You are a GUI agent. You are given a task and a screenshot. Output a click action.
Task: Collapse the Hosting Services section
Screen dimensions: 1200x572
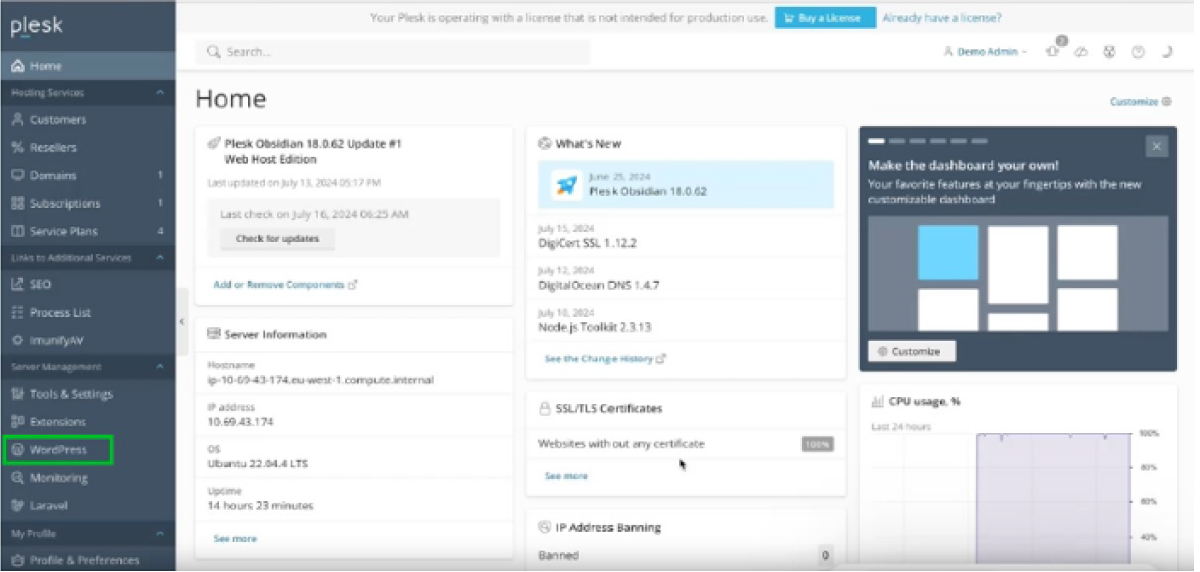[x=160, y=93]
